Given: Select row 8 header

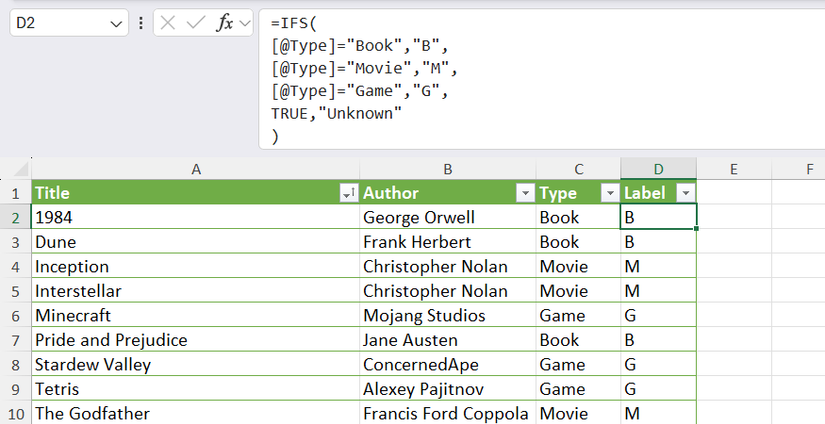Looking at the screenshot, I should click(x=15, y=365).
